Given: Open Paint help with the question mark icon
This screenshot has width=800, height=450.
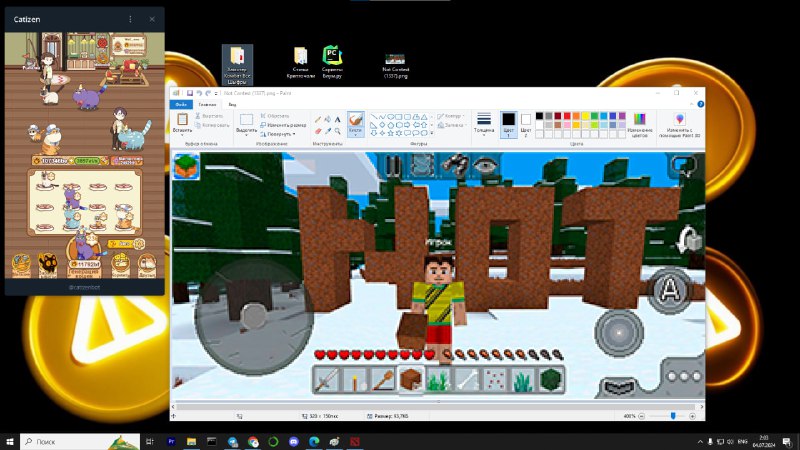Looking at the screenshot, I should click(701, 104).
